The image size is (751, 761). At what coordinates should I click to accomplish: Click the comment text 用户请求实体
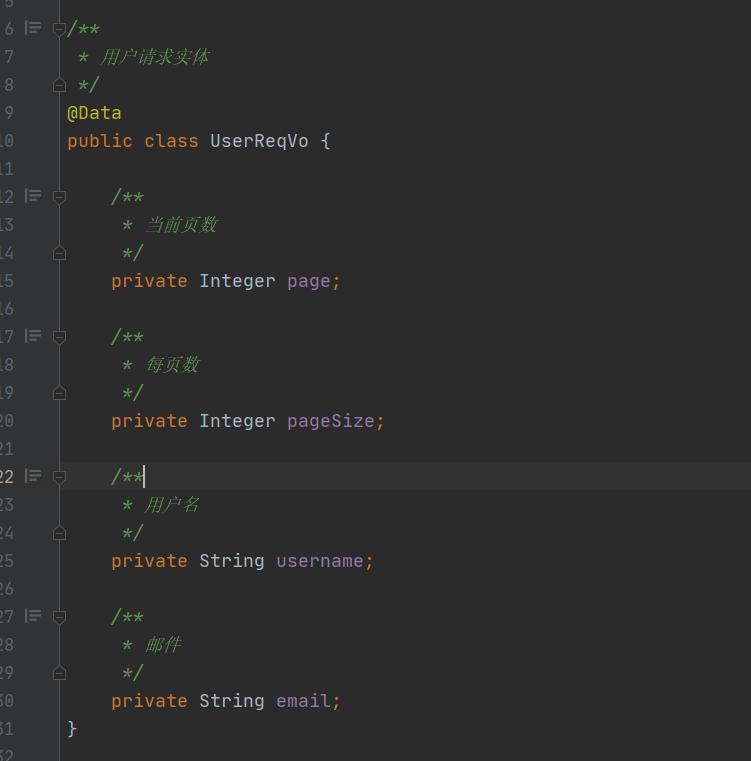tap(154, 57)
